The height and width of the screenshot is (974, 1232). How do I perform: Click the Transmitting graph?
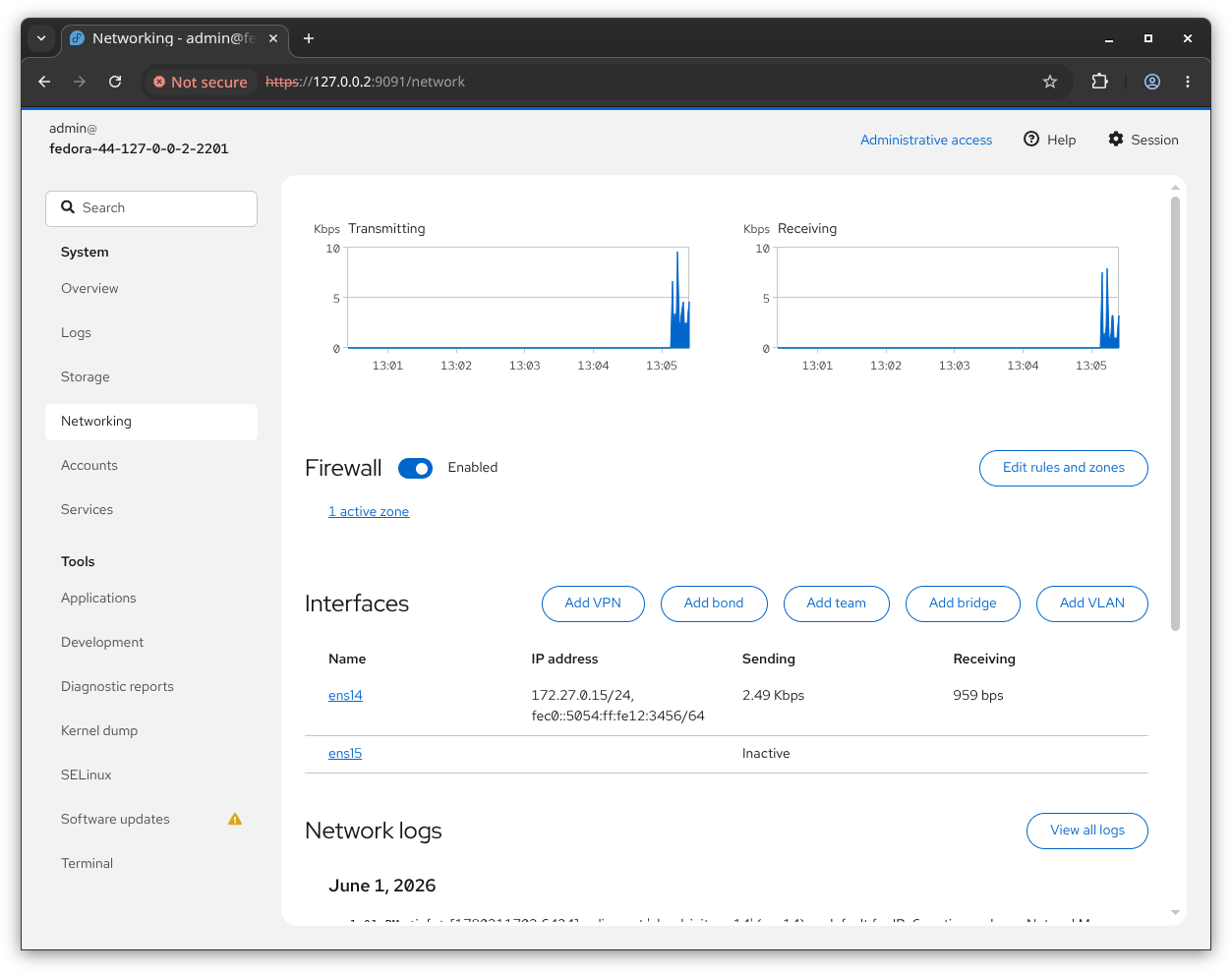point(518,298)
